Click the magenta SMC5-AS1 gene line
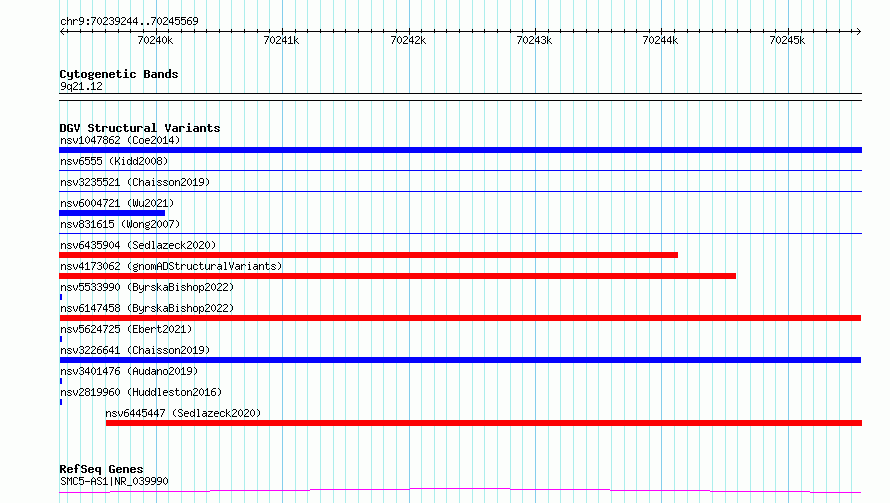The image size is (890, 503). point(460,491)
